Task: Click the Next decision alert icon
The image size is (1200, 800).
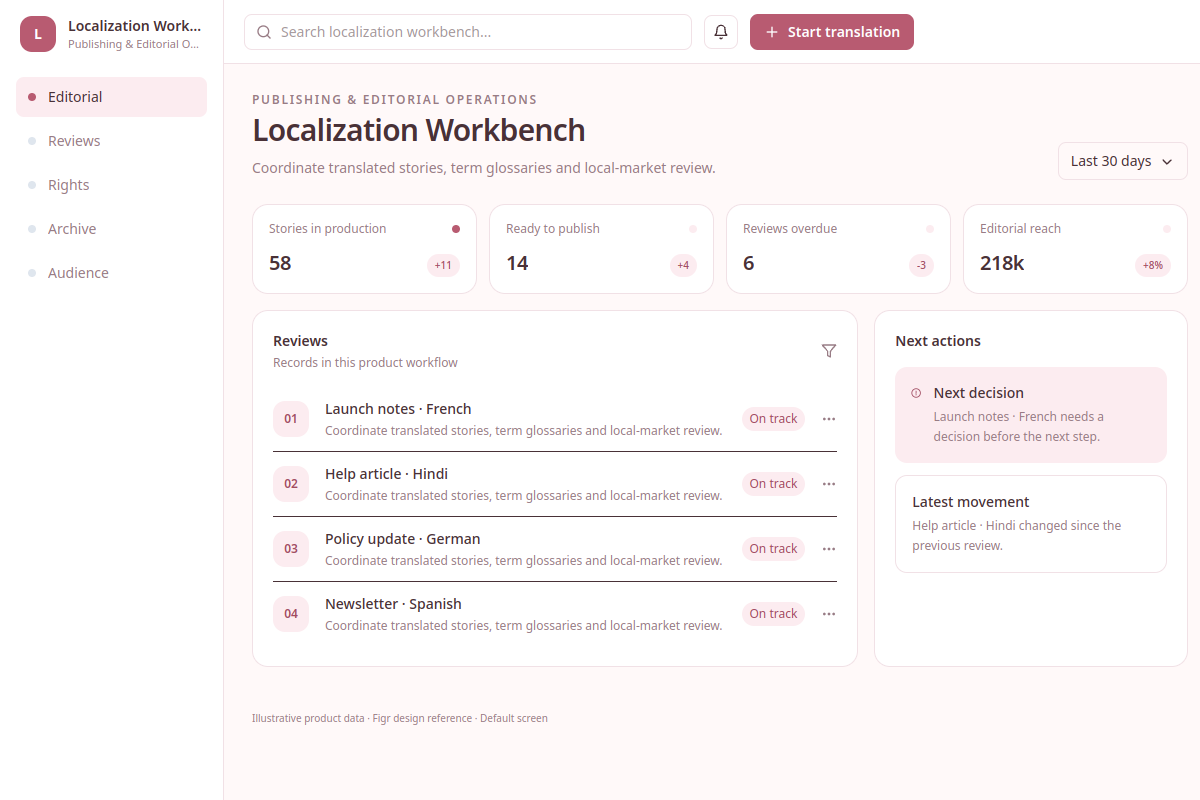Action: pos(916,393)
